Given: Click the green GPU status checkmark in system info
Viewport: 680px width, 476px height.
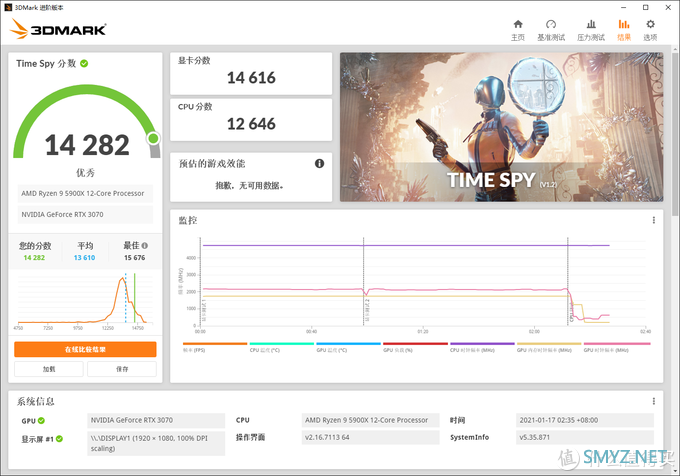Looking at the screenshot, I should pos(41,421).
